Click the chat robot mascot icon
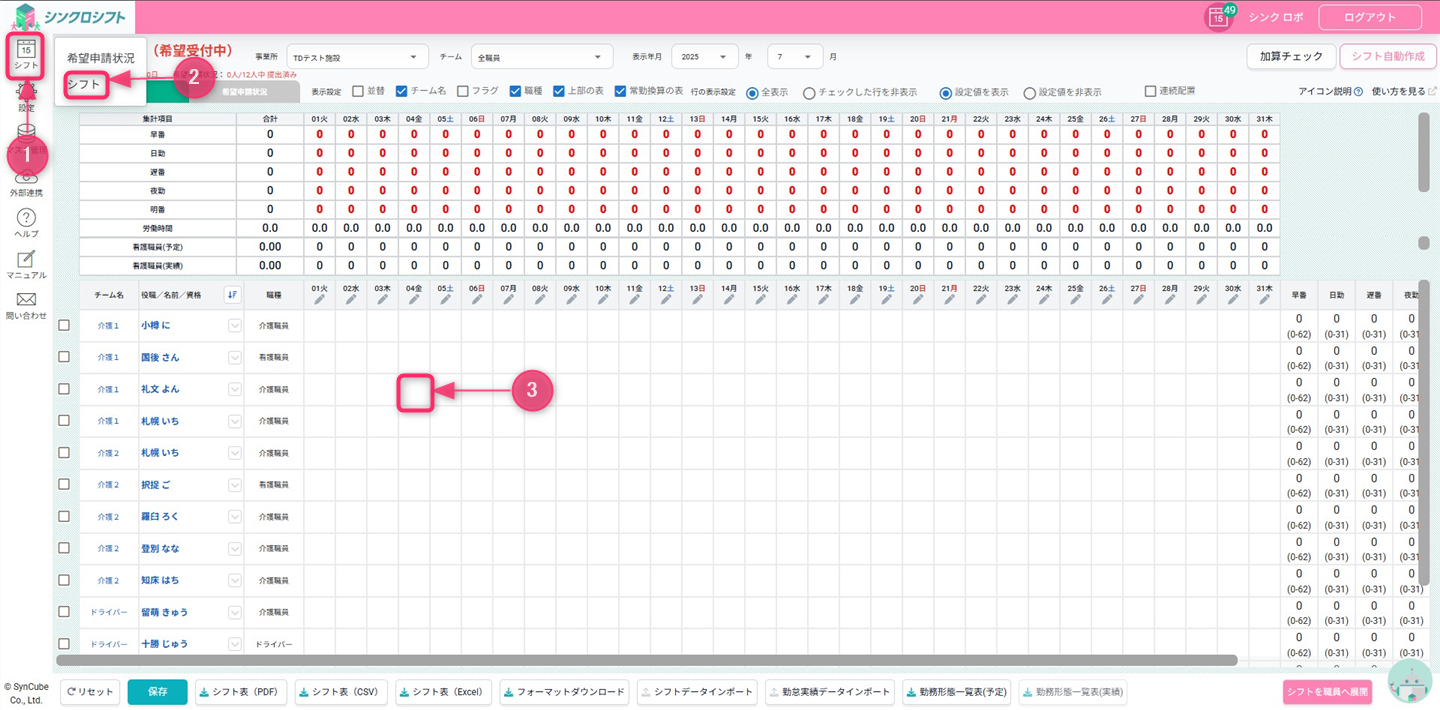The height and width of the screenshot is (710, 1440). pos(1412,683)
